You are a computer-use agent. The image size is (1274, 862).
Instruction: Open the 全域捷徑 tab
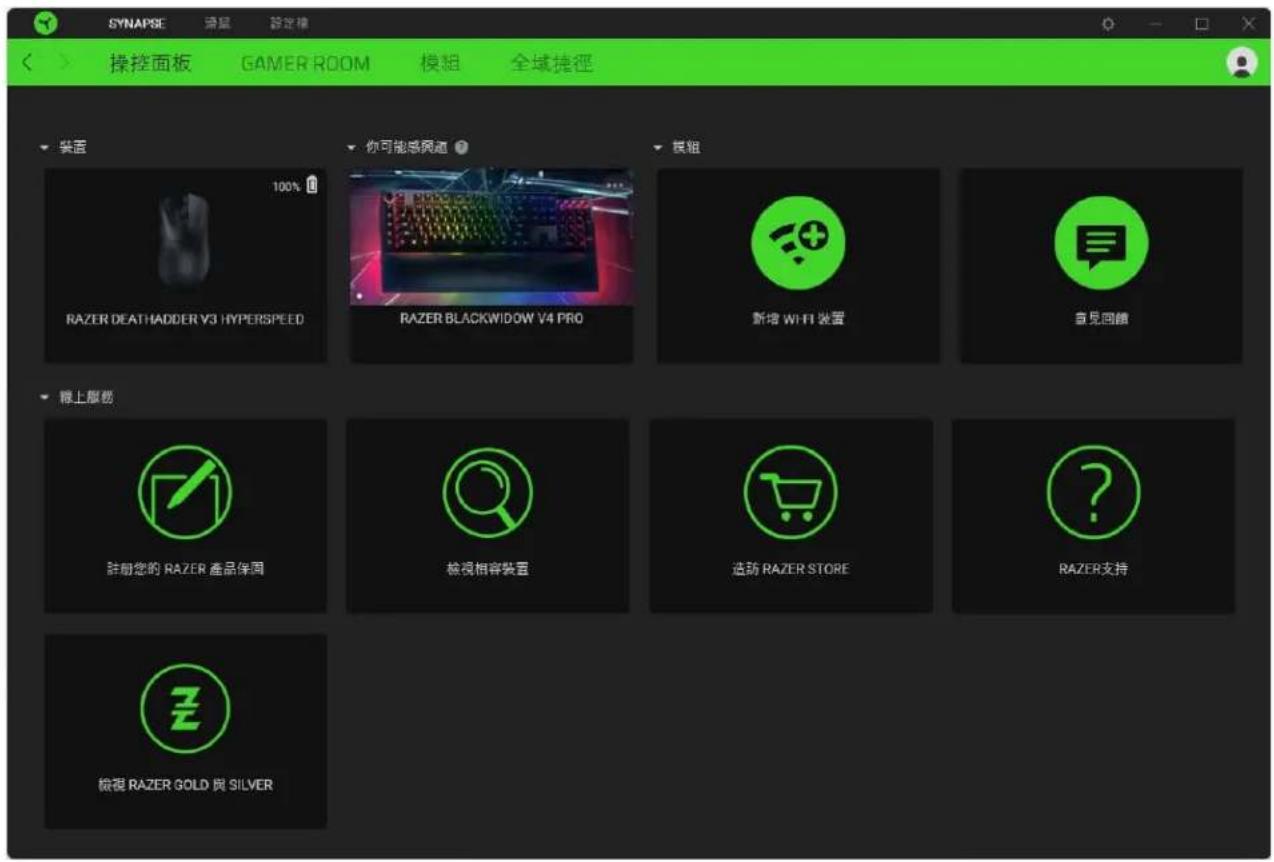pos(551,63)
